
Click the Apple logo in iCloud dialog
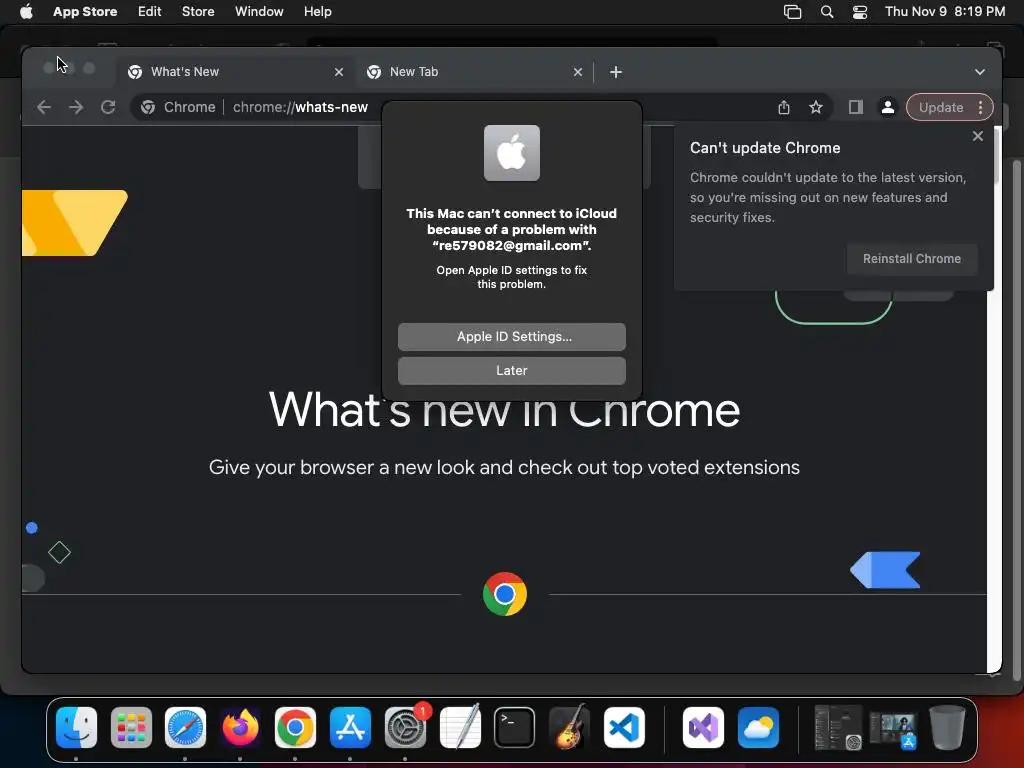(x=511, y=153)
